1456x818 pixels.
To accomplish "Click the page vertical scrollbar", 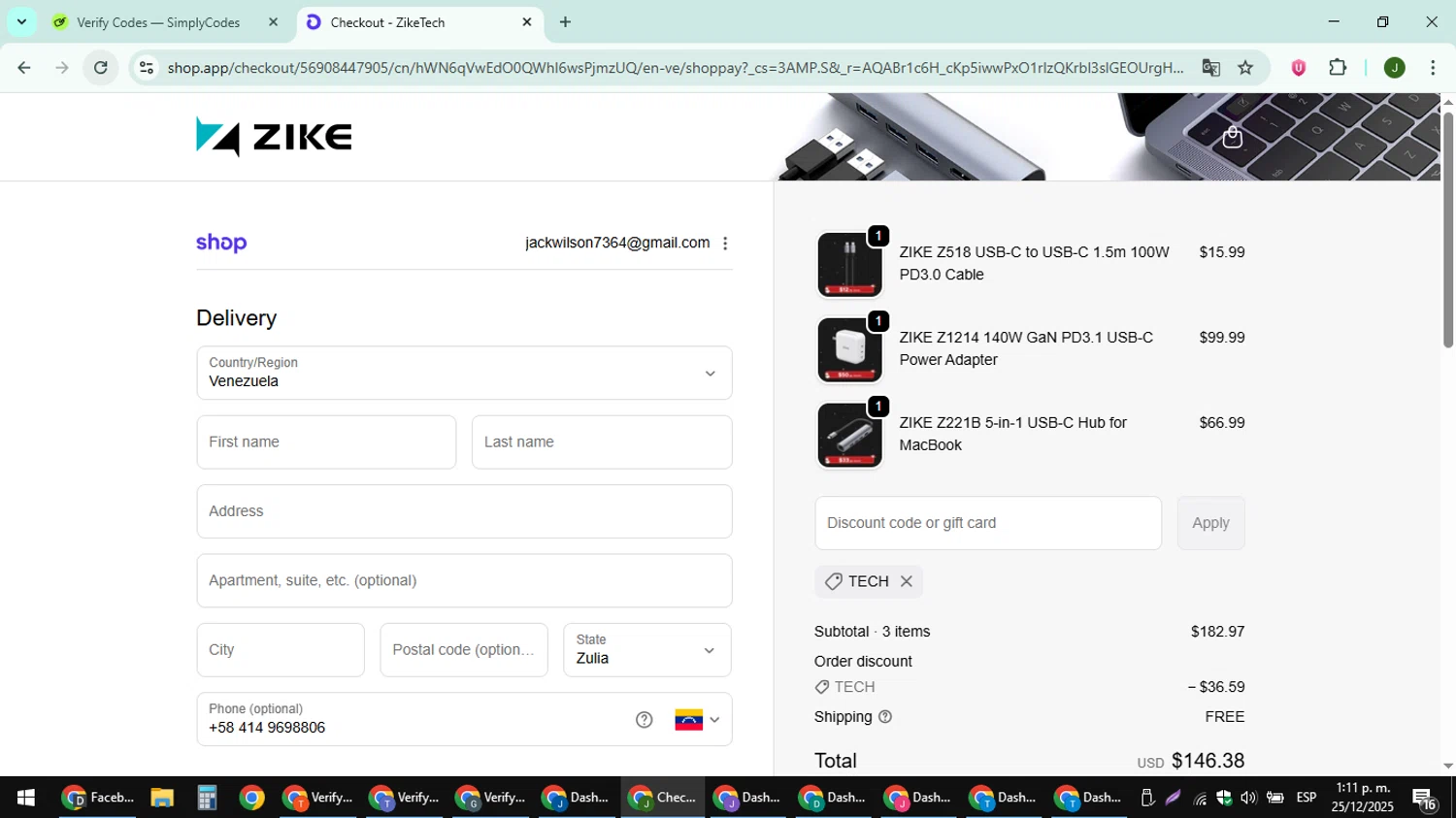I will [x=1448, y=231].
